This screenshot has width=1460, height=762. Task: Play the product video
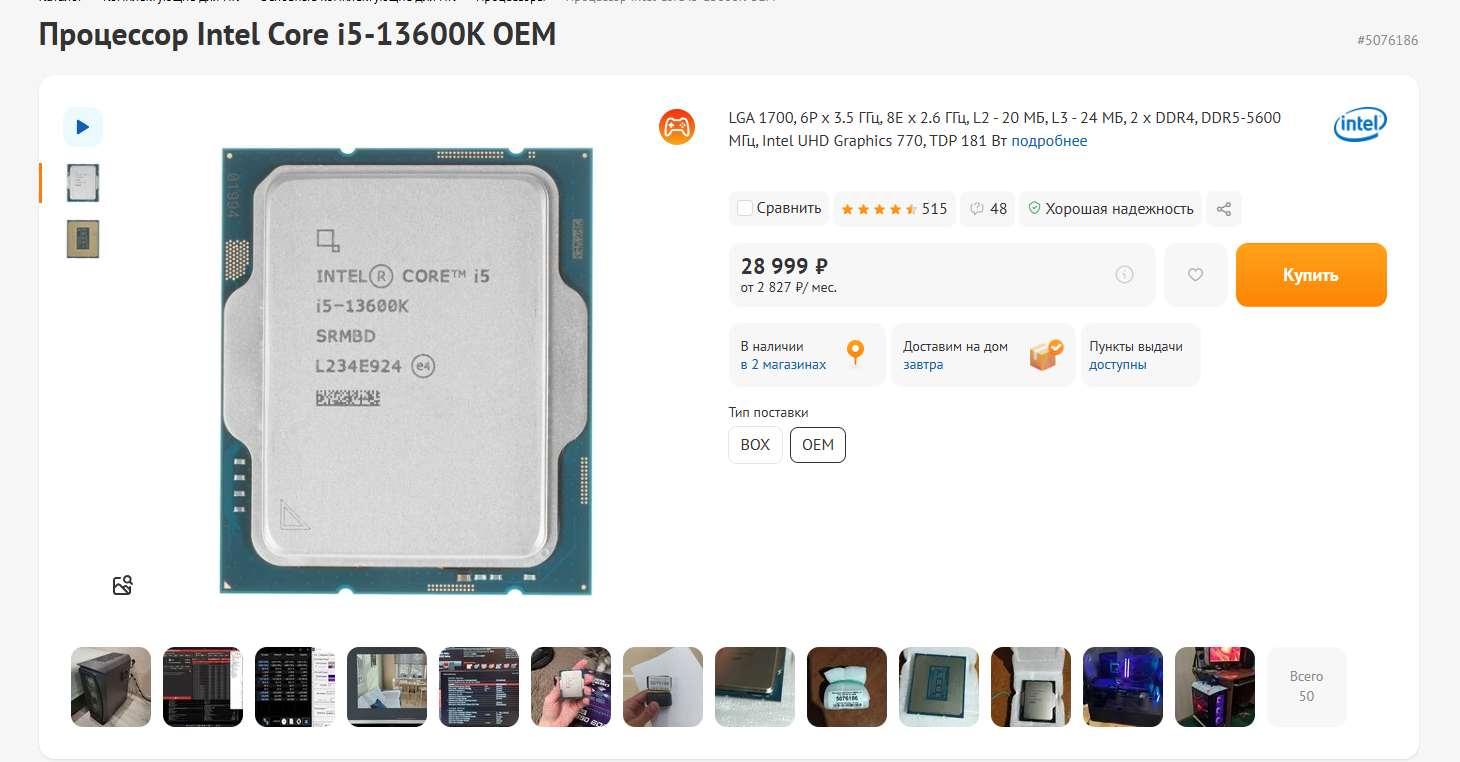(83, 127)
